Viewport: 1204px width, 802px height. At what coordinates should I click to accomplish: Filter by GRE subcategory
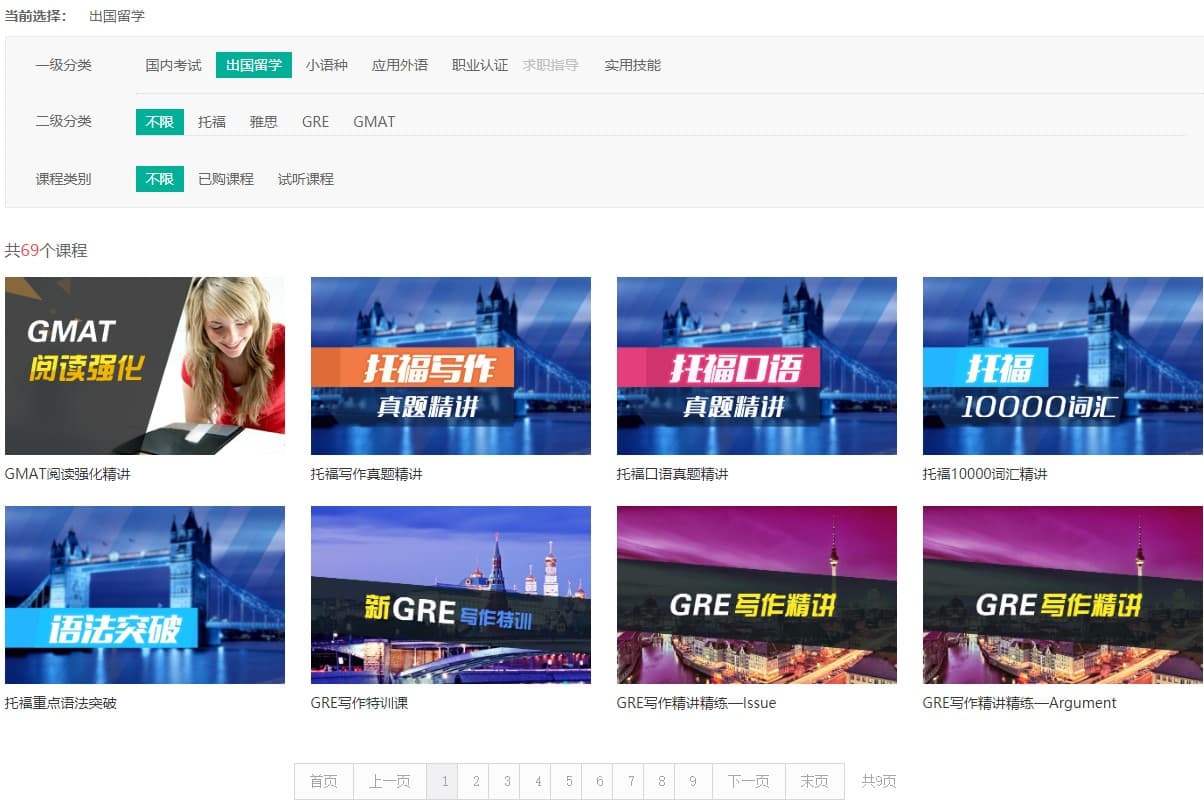click(316, 122)
